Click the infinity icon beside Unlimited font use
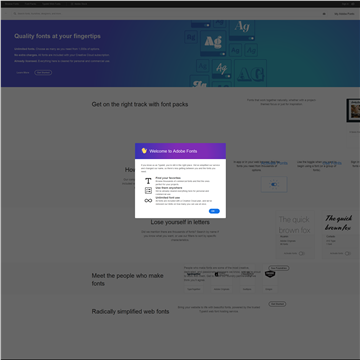Screen dimensions: 360x360 pos(148,200)
